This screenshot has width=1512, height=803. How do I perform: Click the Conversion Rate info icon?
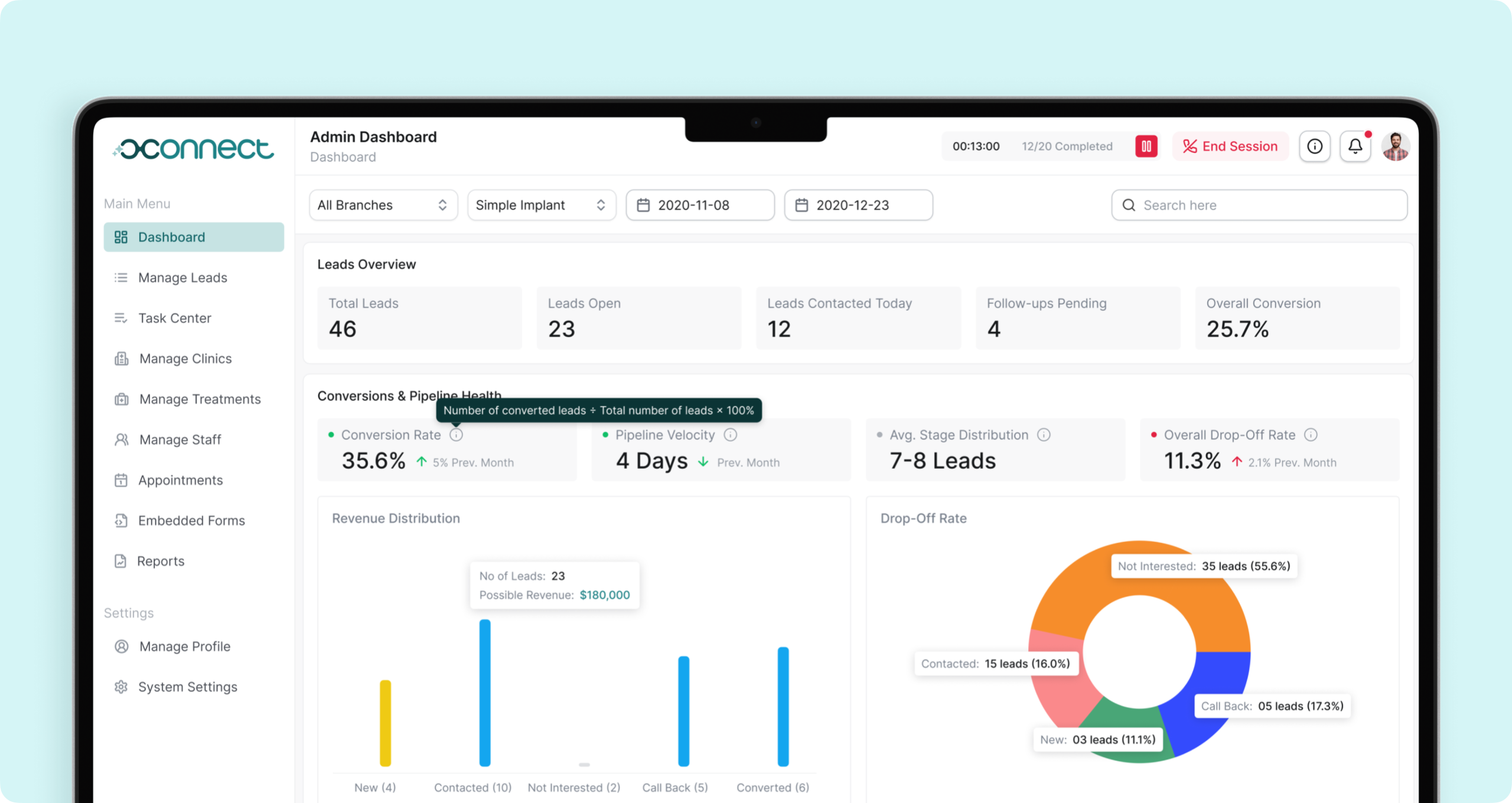click(x=456, y=435)
